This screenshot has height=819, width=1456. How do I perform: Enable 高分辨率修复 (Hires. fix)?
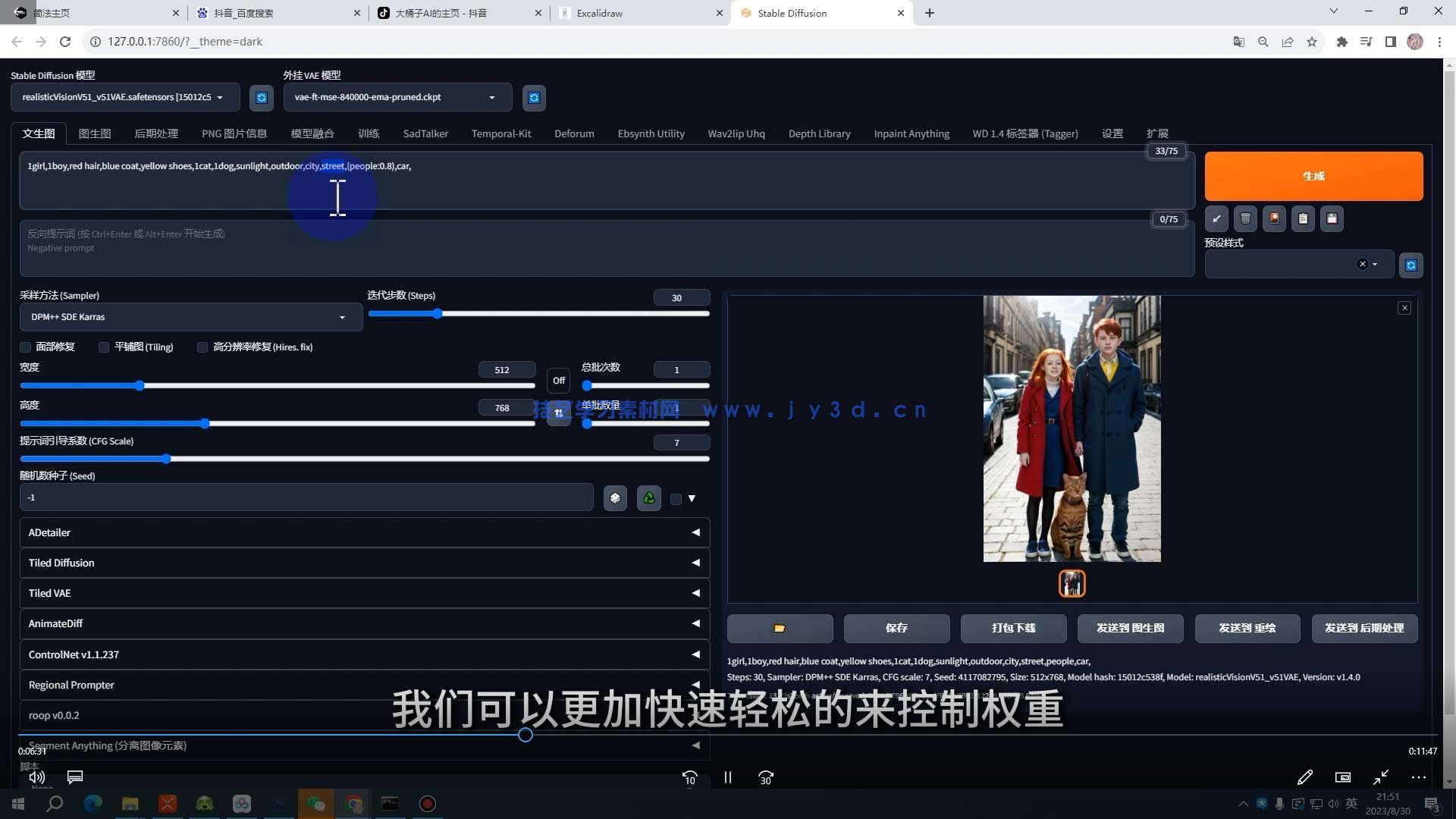(x=202, y=347)
